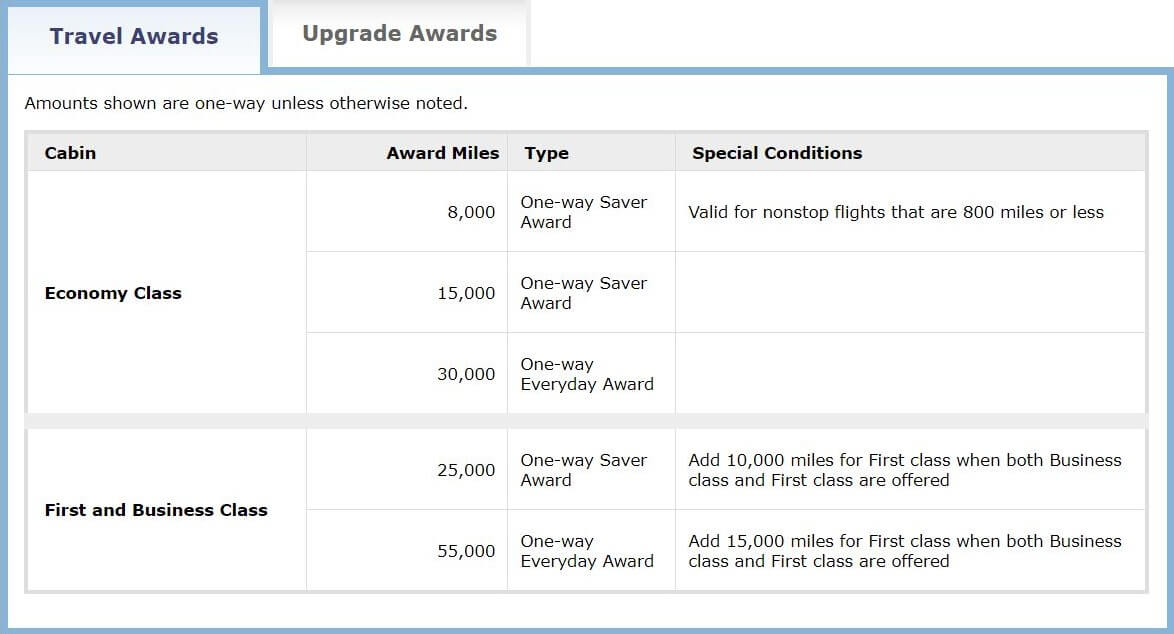Click One-way Everyday Award in the 30,000 row
The height and width of the screenshot is (634, 1174).
pyautogui.click(x=586, y=374)
